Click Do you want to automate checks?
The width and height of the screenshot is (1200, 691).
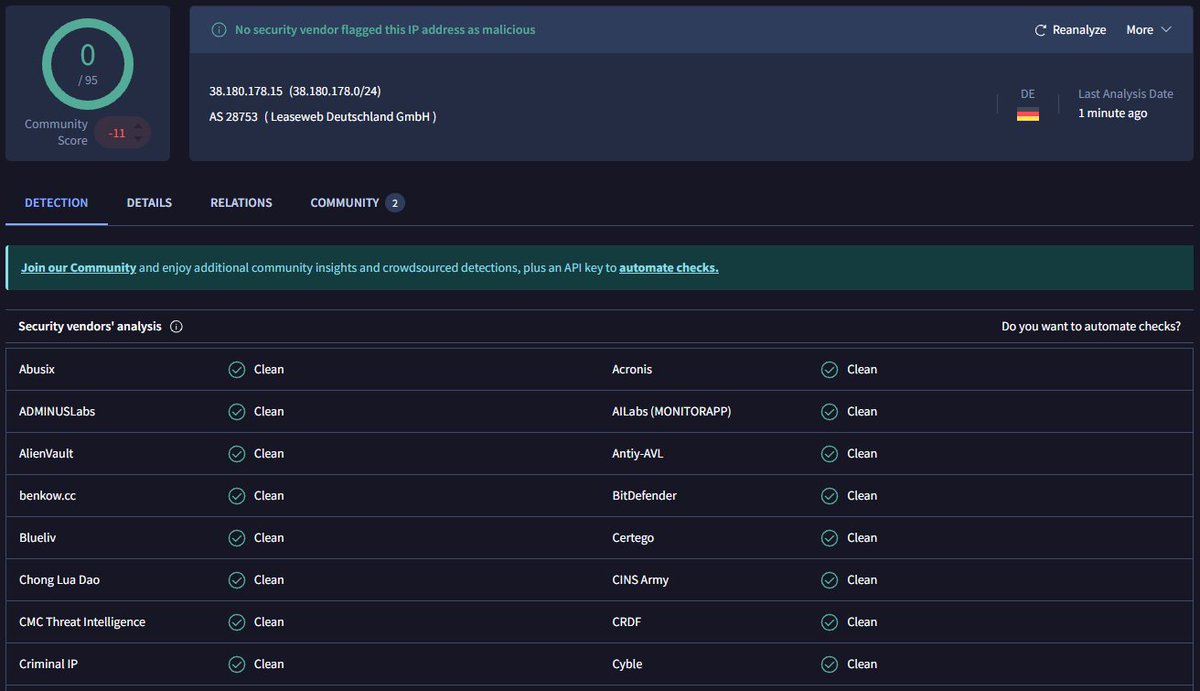pos(1091,327)
